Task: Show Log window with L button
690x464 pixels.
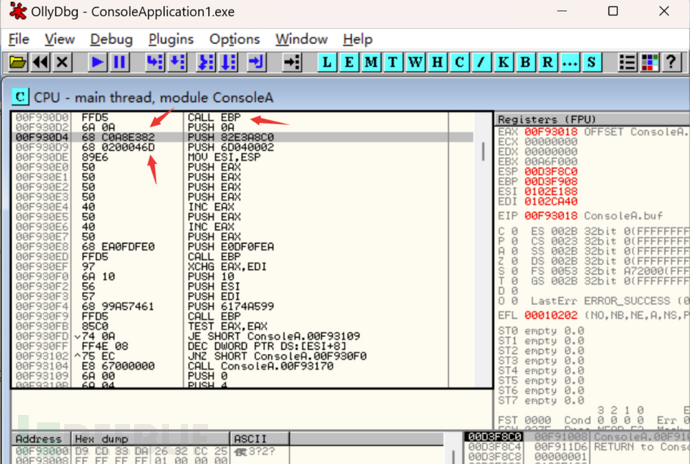Action: (327, 62)
